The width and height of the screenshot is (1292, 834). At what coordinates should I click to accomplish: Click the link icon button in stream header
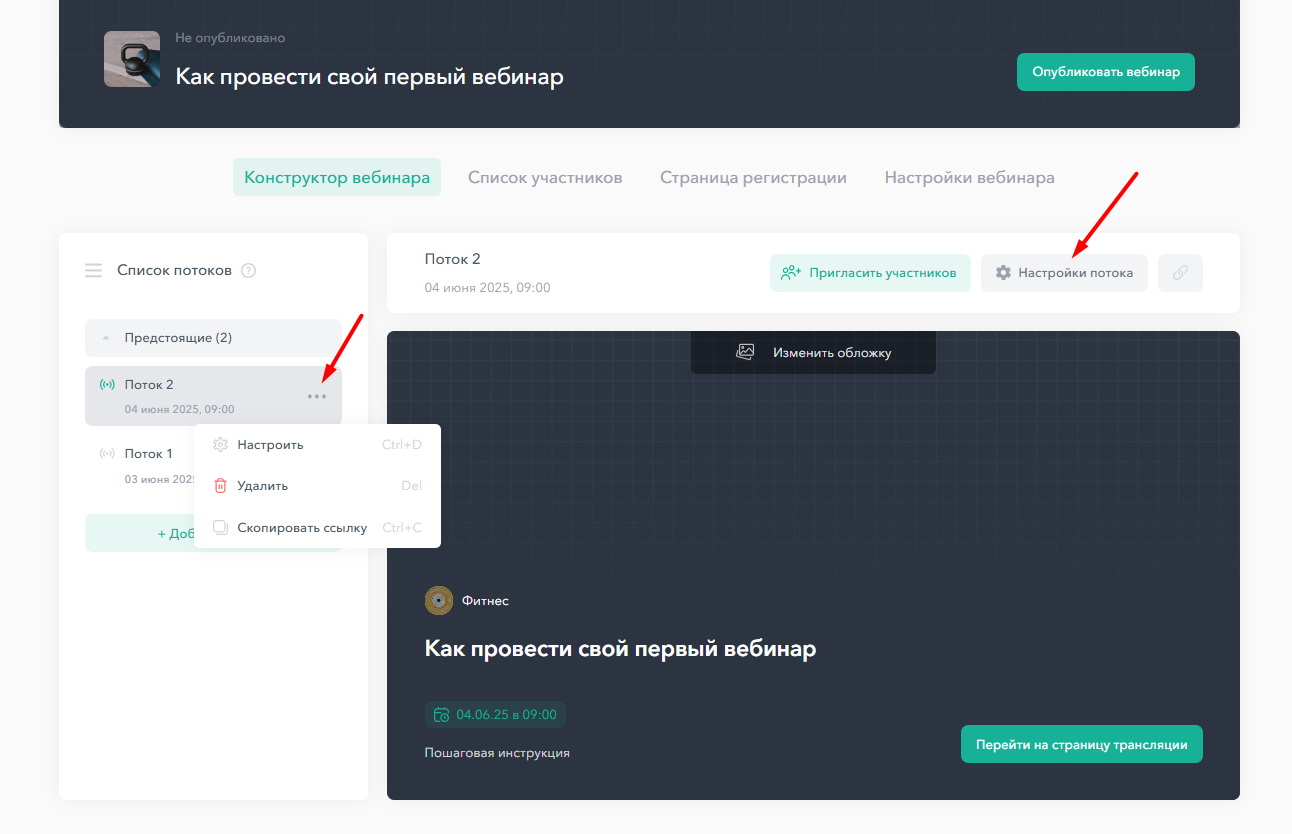coord(1180,273)
